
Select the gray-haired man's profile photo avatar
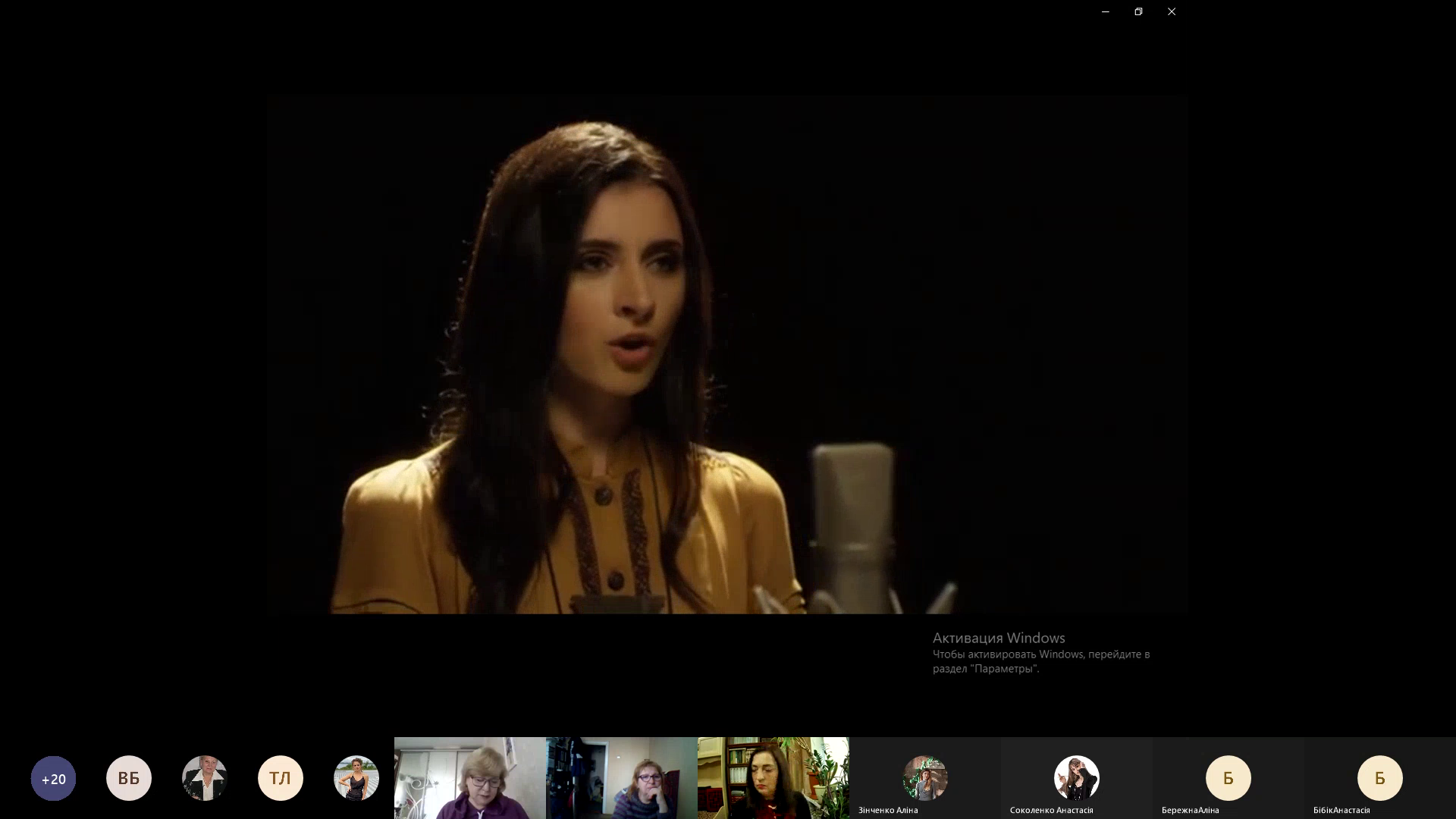[205, 778]
